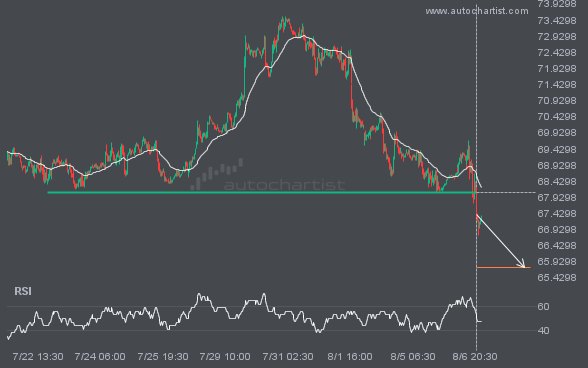
Task: Click time axis label 8/5 06:30
Action: 413,357
